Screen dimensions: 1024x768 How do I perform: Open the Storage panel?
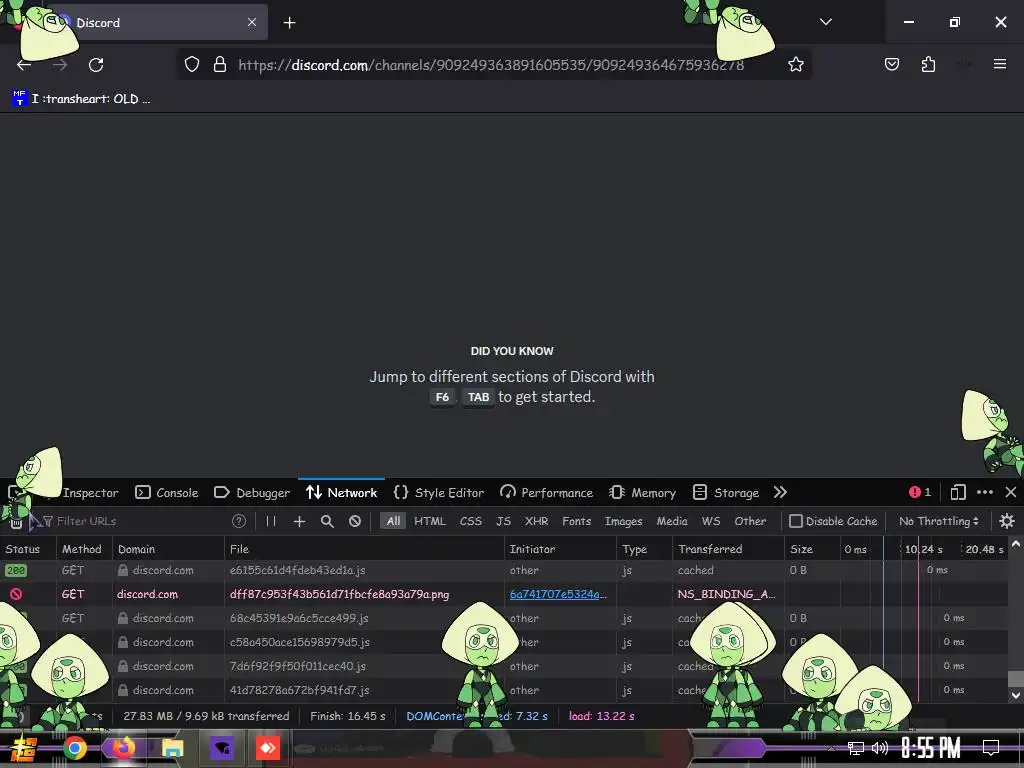click(x=726, y=492)
